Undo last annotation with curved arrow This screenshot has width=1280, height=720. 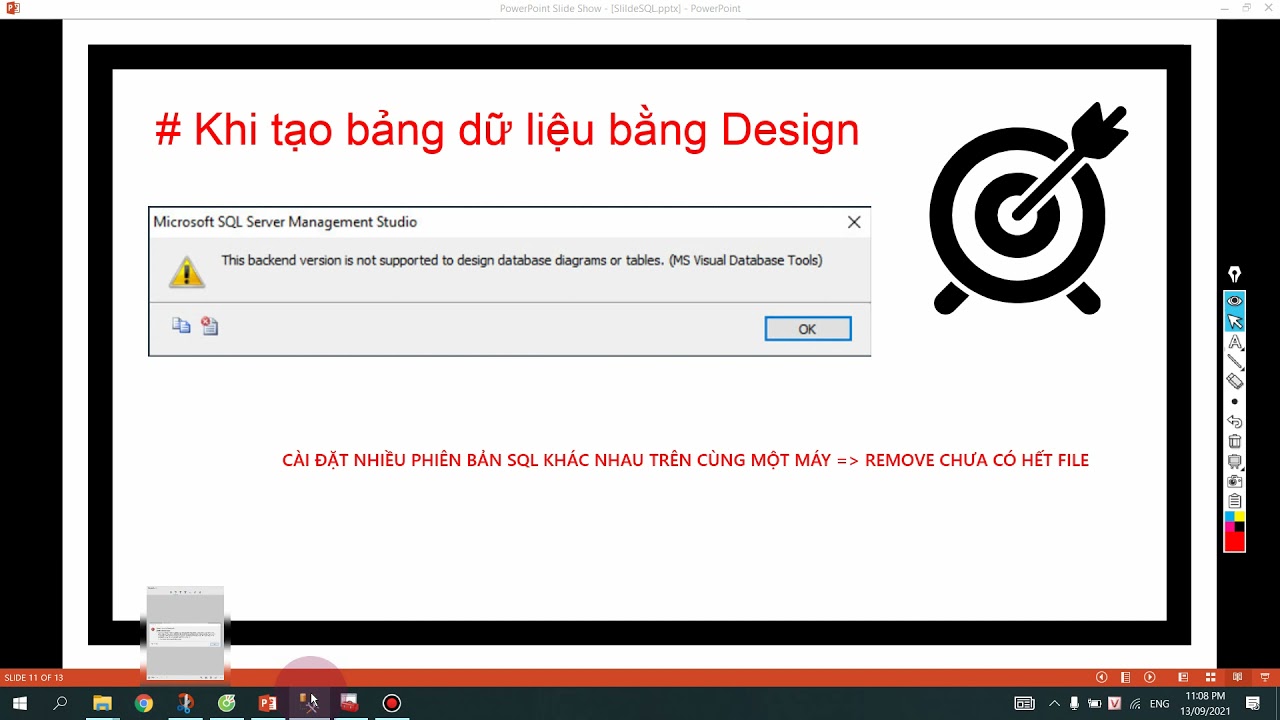[1234, 421]
